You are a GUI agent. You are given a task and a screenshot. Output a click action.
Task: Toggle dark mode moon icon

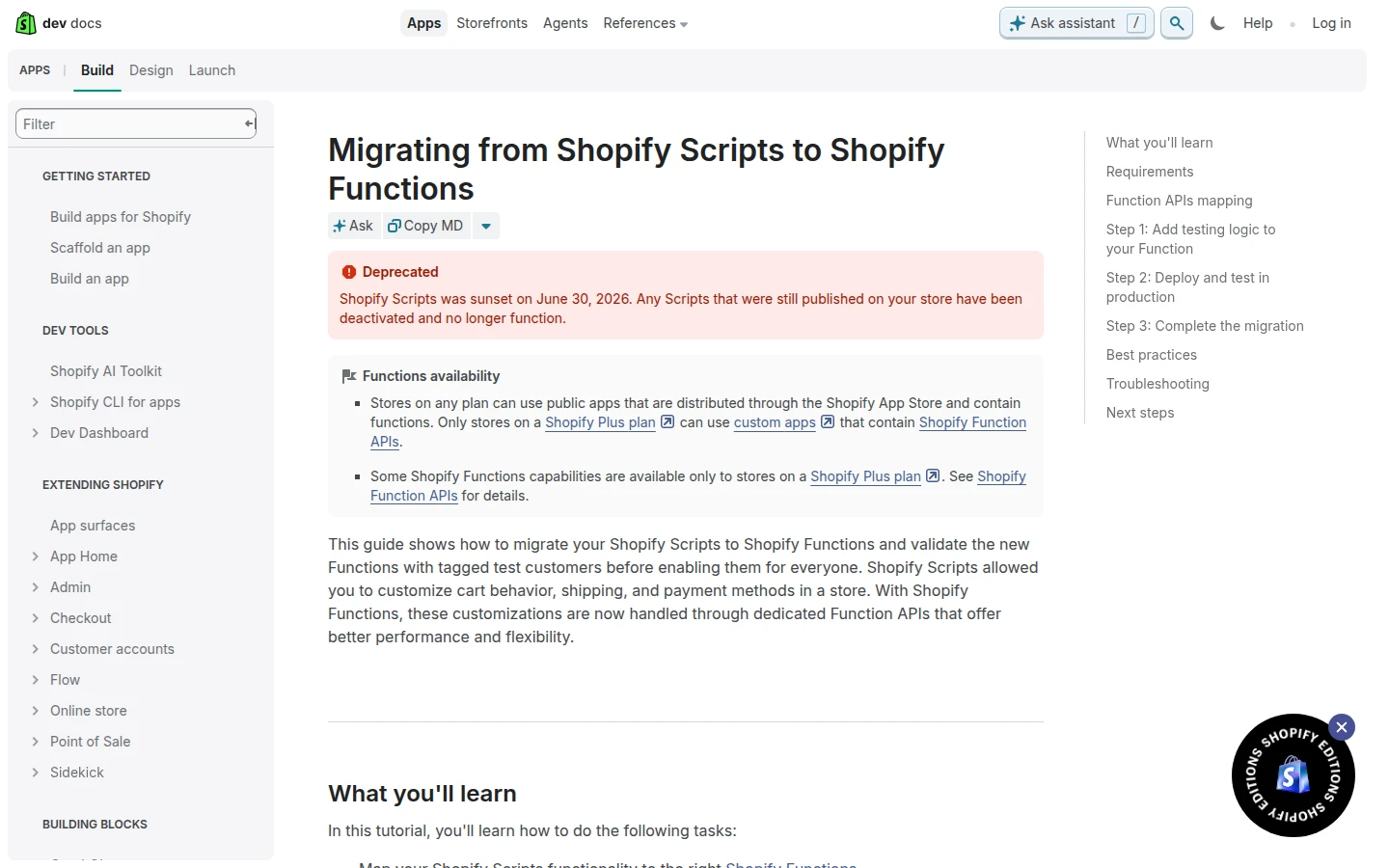[1217, 23]
